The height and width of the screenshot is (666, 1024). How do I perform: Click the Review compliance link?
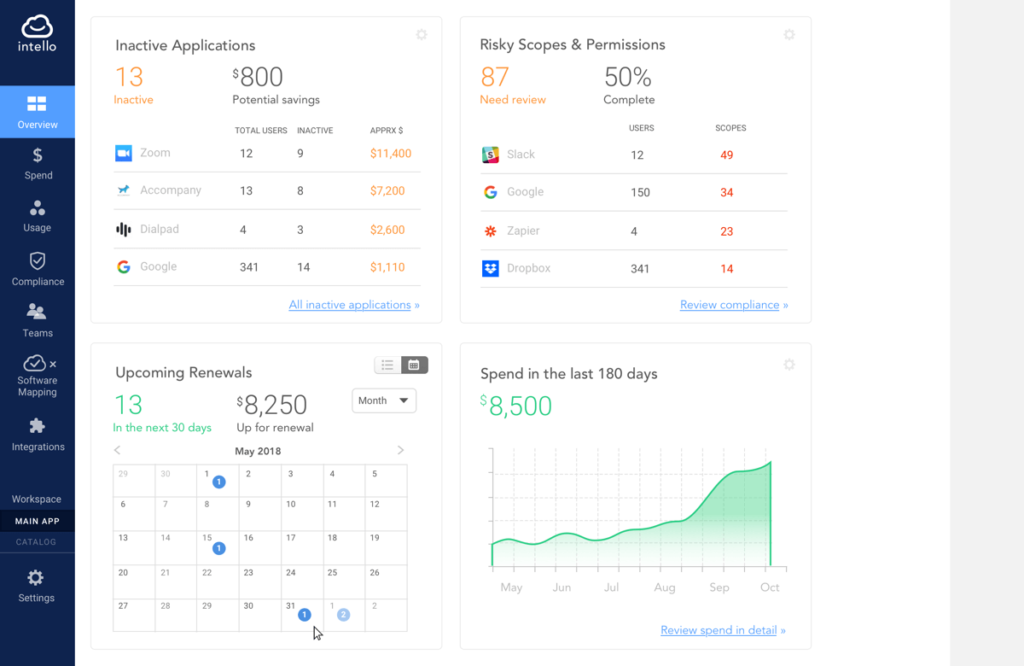coord(733,304)
